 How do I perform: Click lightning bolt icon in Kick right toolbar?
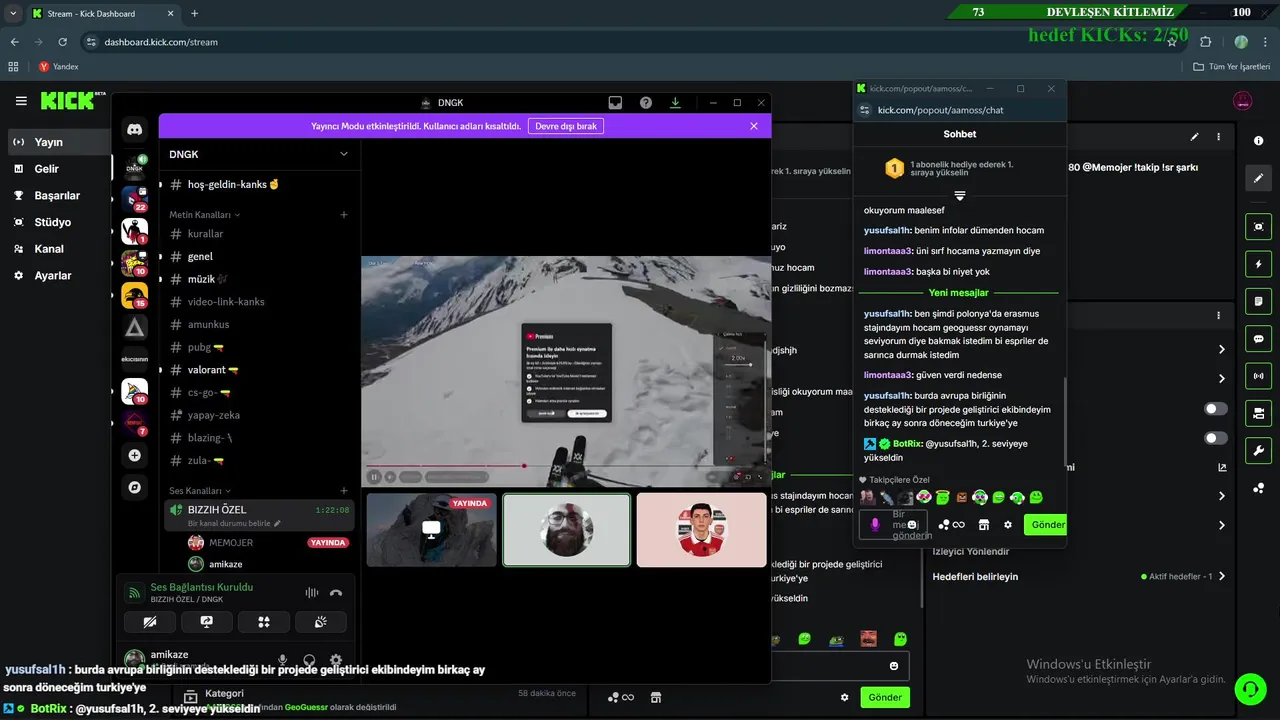point(1259,264)
